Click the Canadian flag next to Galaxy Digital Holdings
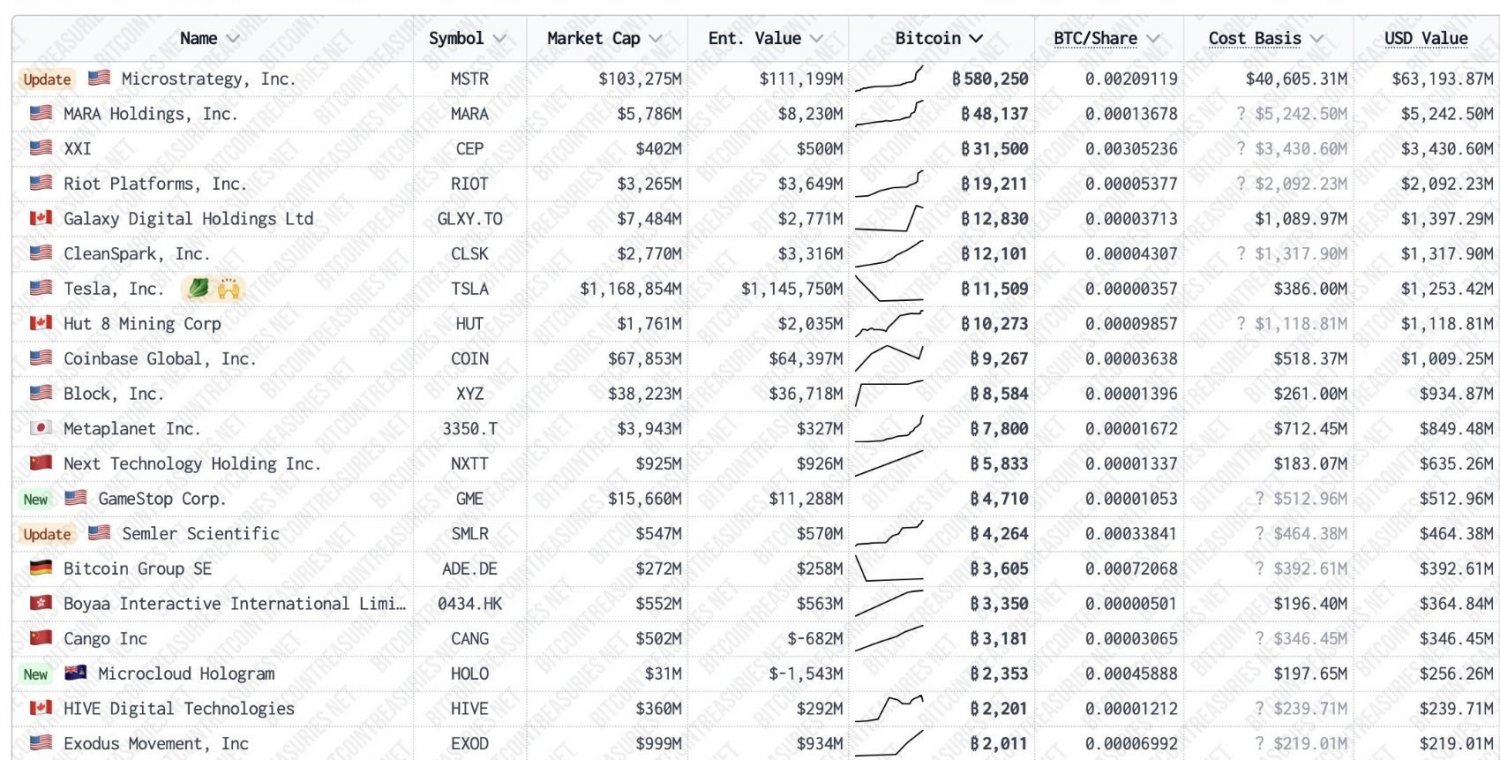 [41, 218]
